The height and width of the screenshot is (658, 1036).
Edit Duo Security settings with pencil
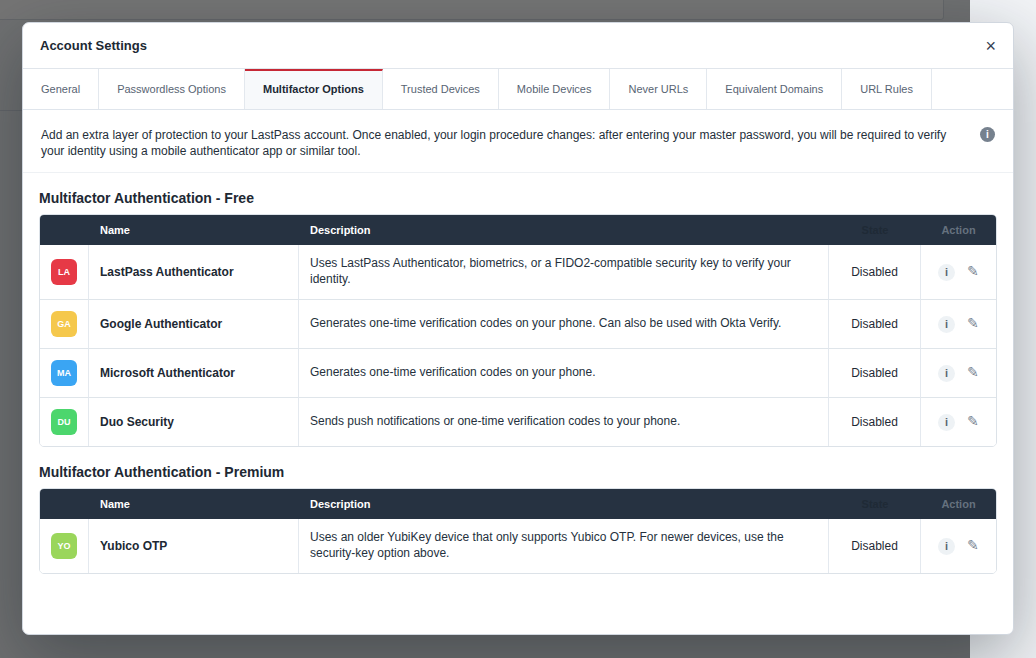pyautogui.click(x=973, y=421)
